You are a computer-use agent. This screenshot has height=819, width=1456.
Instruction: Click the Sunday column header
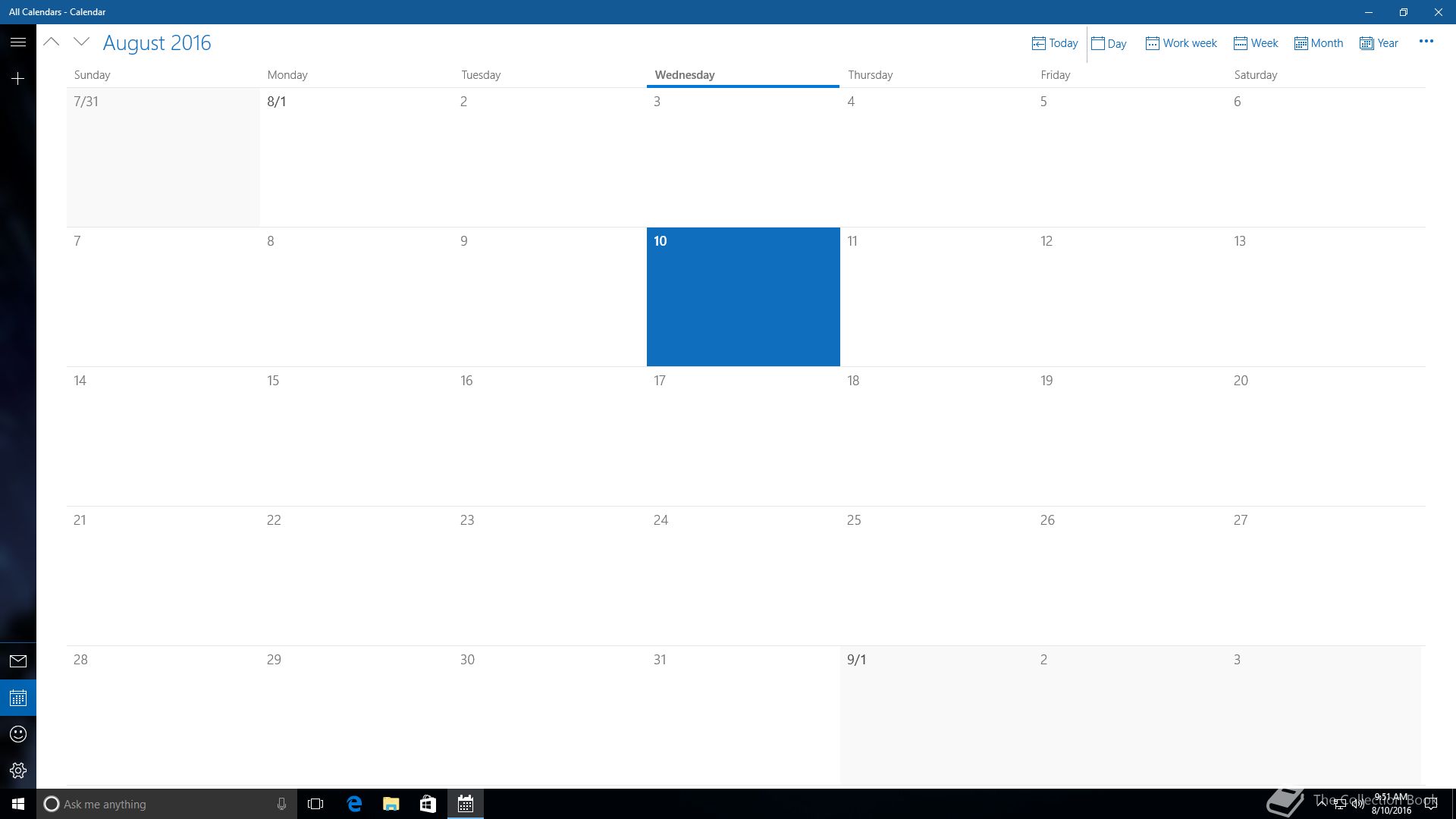(92, 75)
